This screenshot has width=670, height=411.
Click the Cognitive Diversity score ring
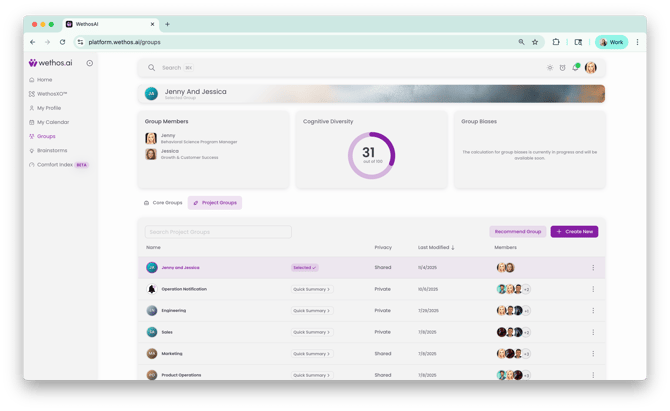tap(371, 155)
